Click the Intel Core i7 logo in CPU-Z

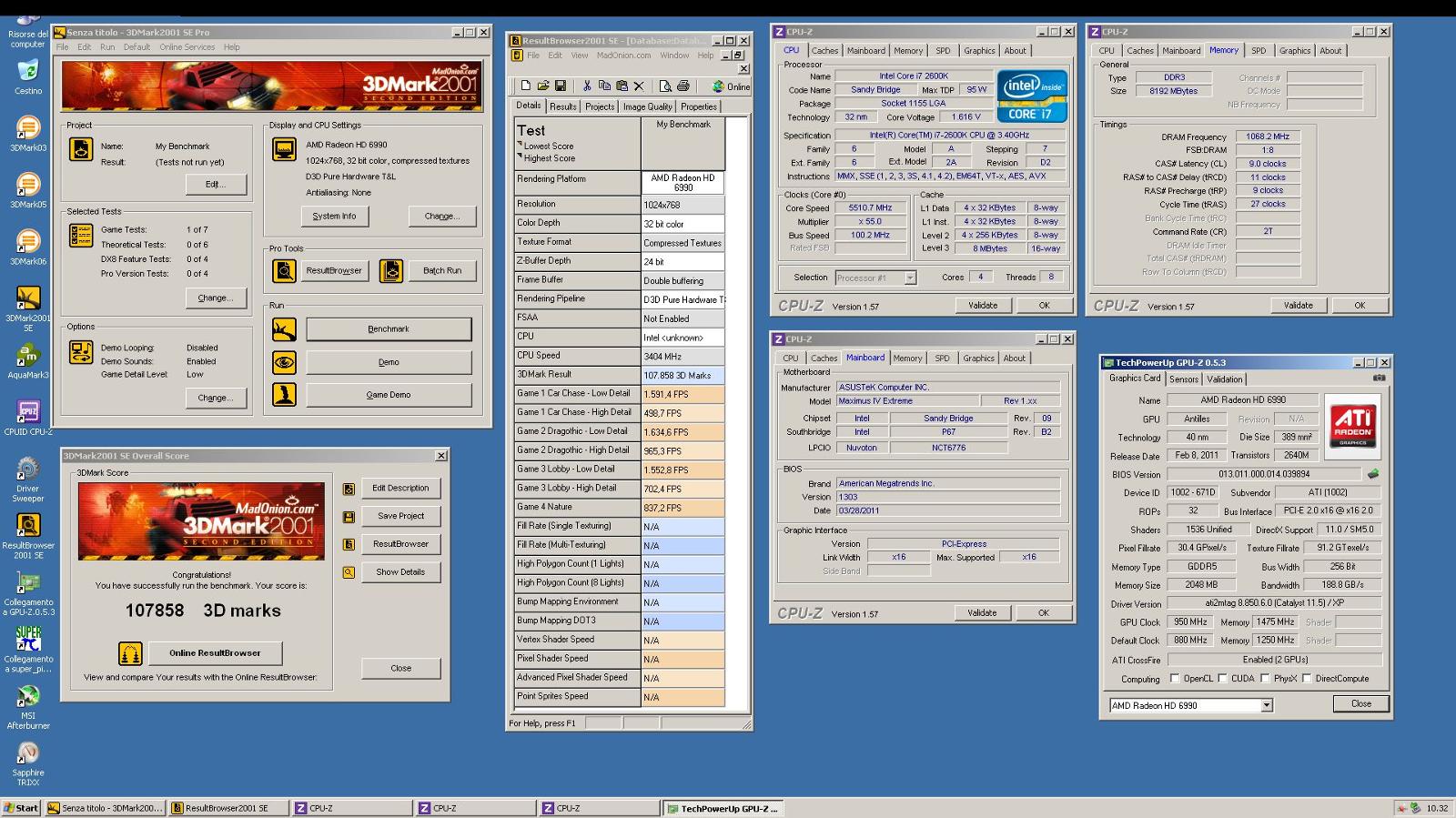click(x=1032, y=96)
